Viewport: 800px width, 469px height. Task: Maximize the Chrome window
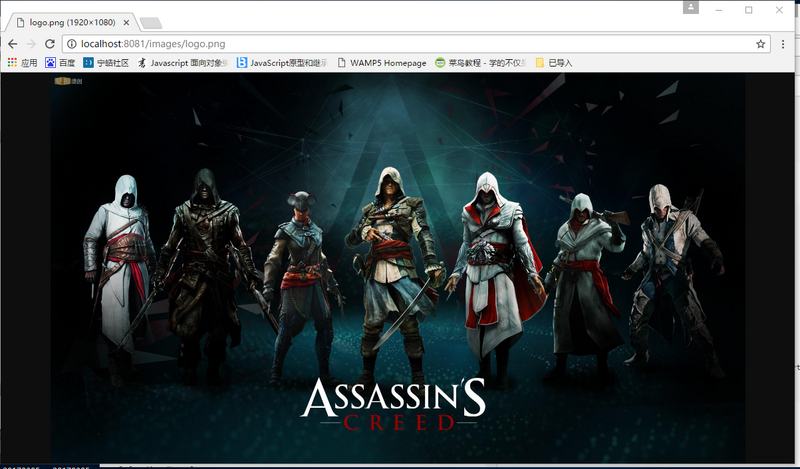pos(748,10)
